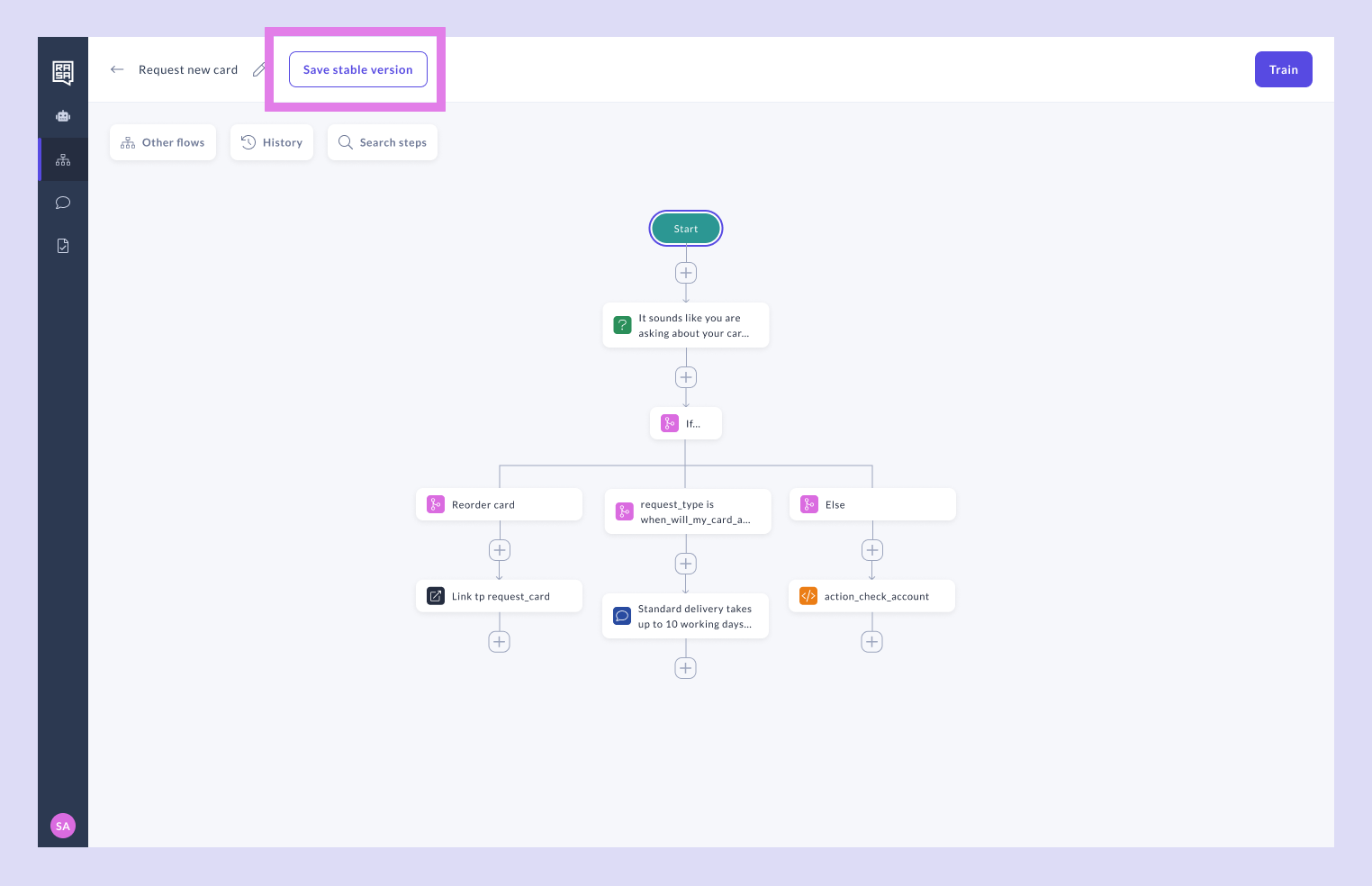1372x886 pixels.
Task: Open the action_check_account step
Action: [871, 596]
